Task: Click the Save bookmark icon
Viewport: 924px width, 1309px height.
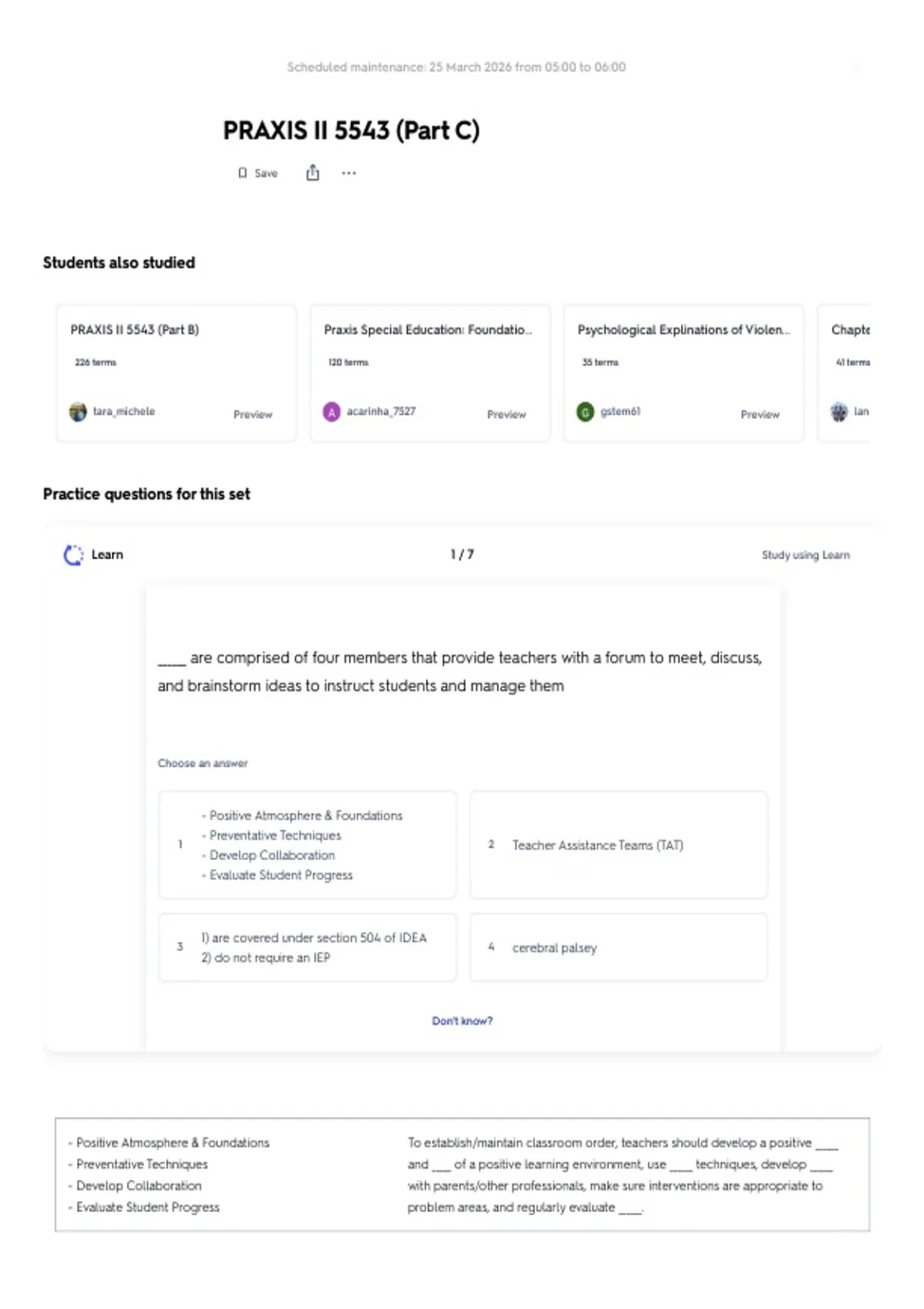Action: 243,173
